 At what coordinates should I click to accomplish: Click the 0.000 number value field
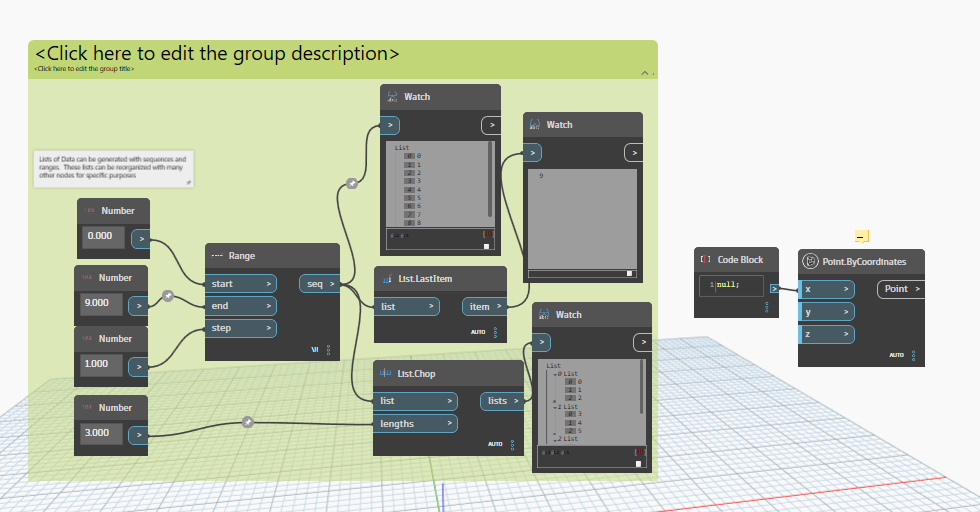pos(103,236)
